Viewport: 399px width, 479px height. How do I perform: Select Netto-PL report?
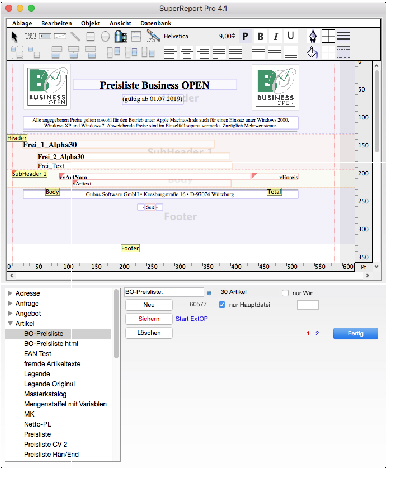tap(38, 424)
